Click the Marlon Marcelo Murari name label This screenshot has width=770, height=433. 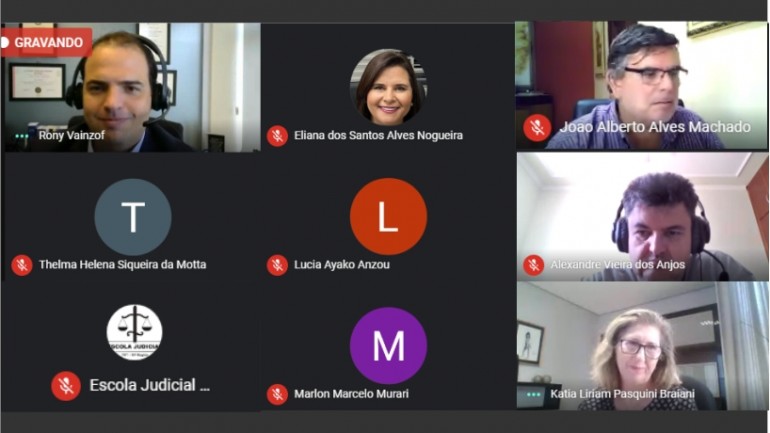click(x=351, y=394)
